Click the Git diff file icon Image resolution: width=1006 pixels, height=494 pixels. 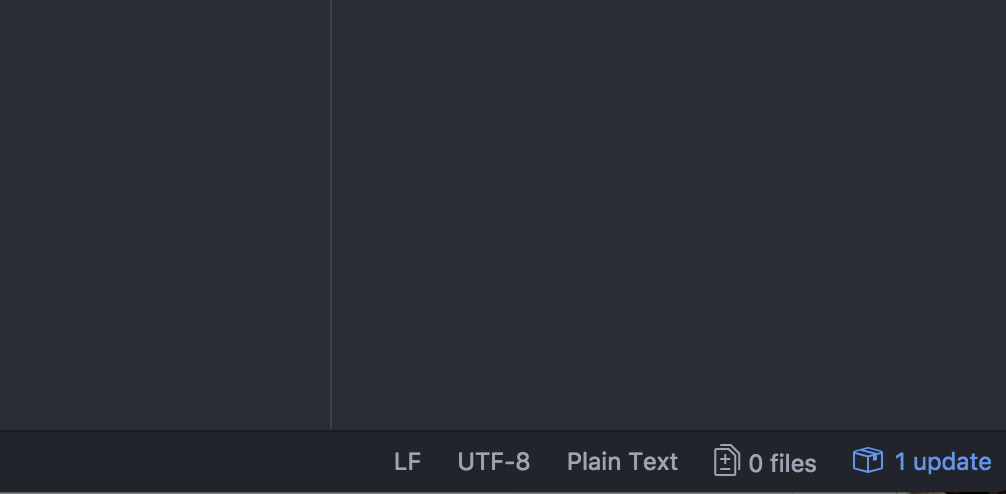(x=727, y=461)
